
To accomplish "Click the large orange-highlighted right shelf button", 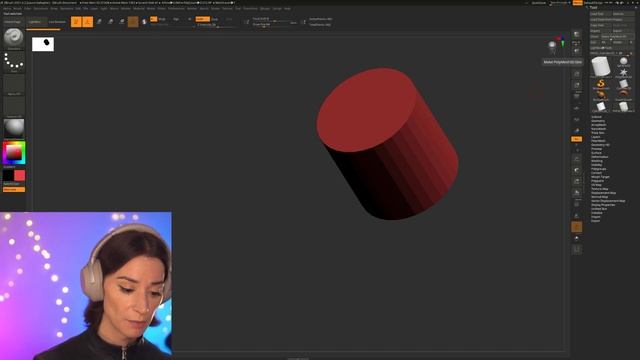I will (x=576, y=227).
